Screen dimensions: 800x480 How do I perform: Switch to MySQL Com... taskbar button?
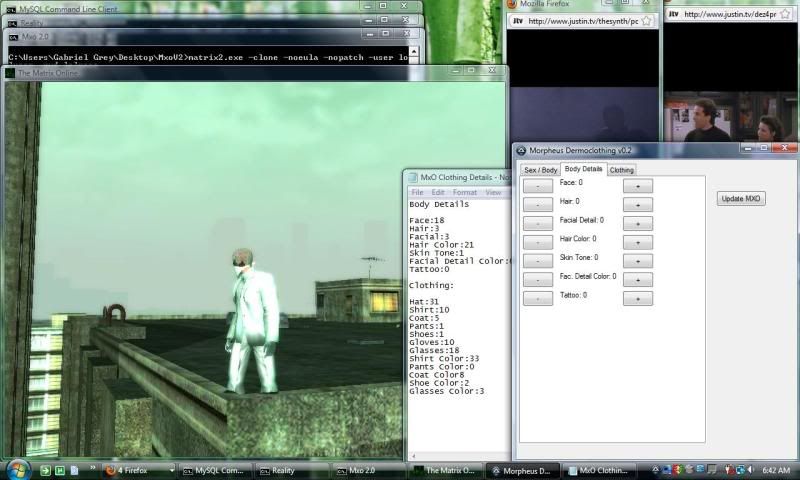pos(217,471)
